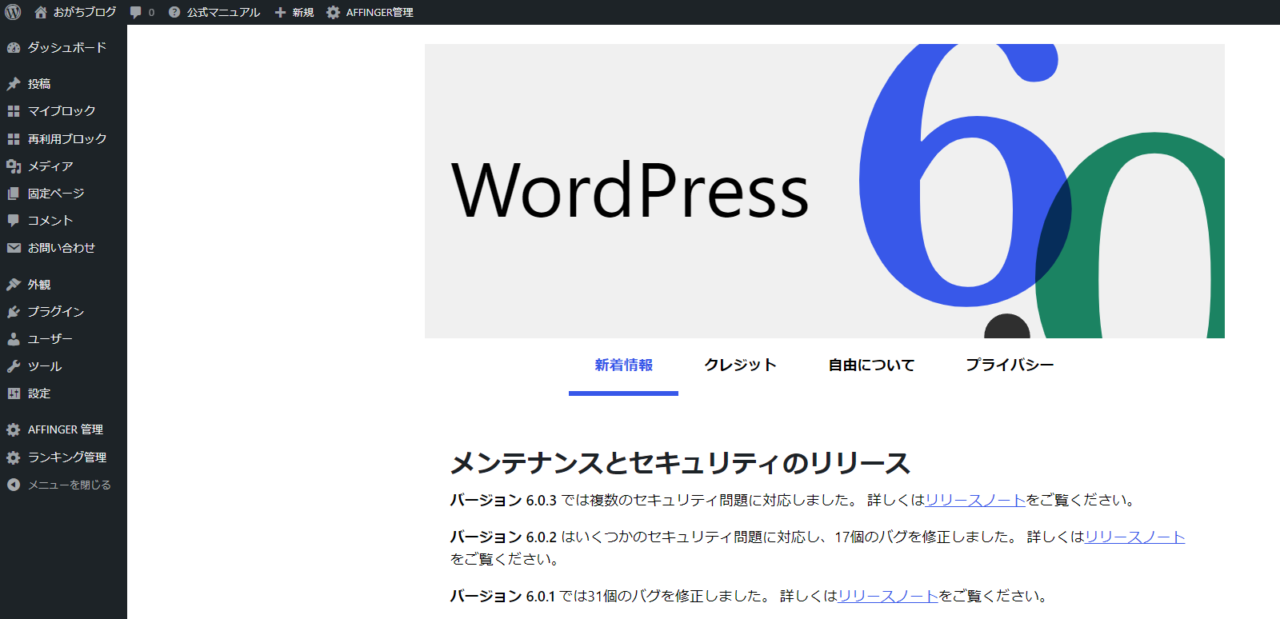This screenshot has height=619, width=1280.
Task: Click the pushpin icon for 投稿
Action: [14, 84]
